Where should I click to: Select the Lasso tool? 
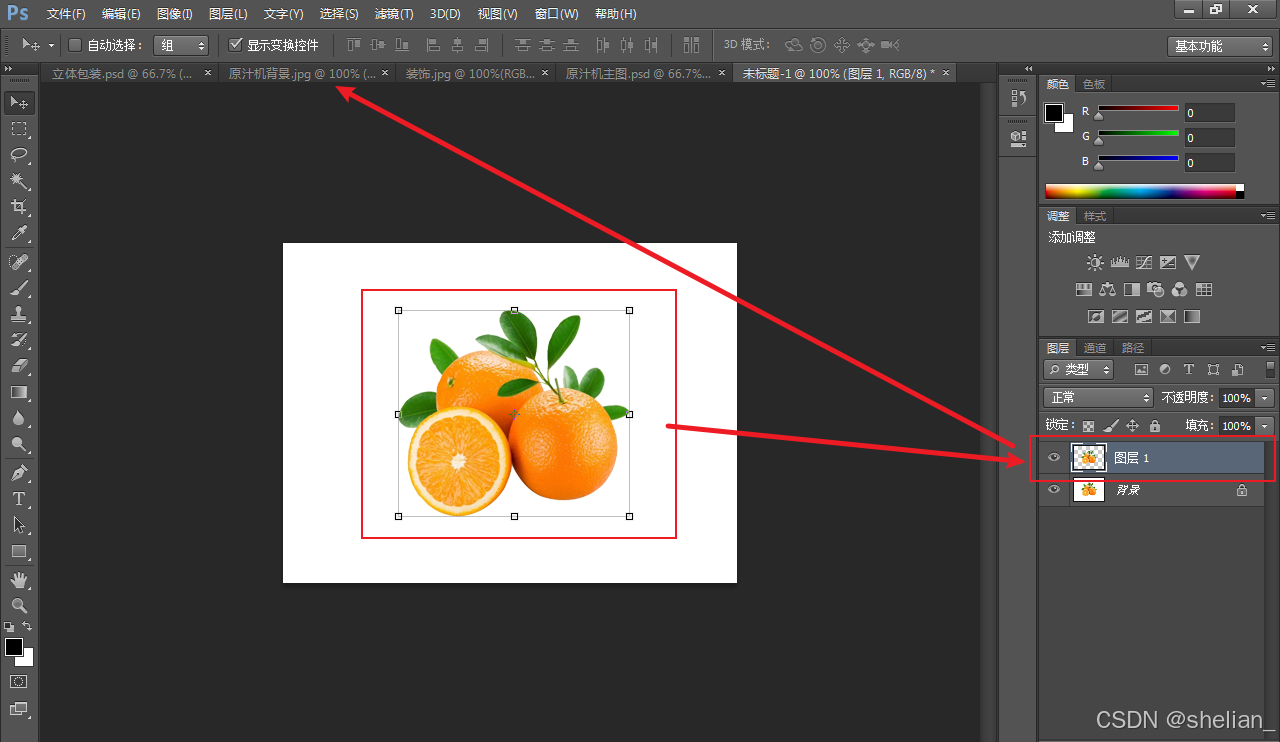[19, 154]
